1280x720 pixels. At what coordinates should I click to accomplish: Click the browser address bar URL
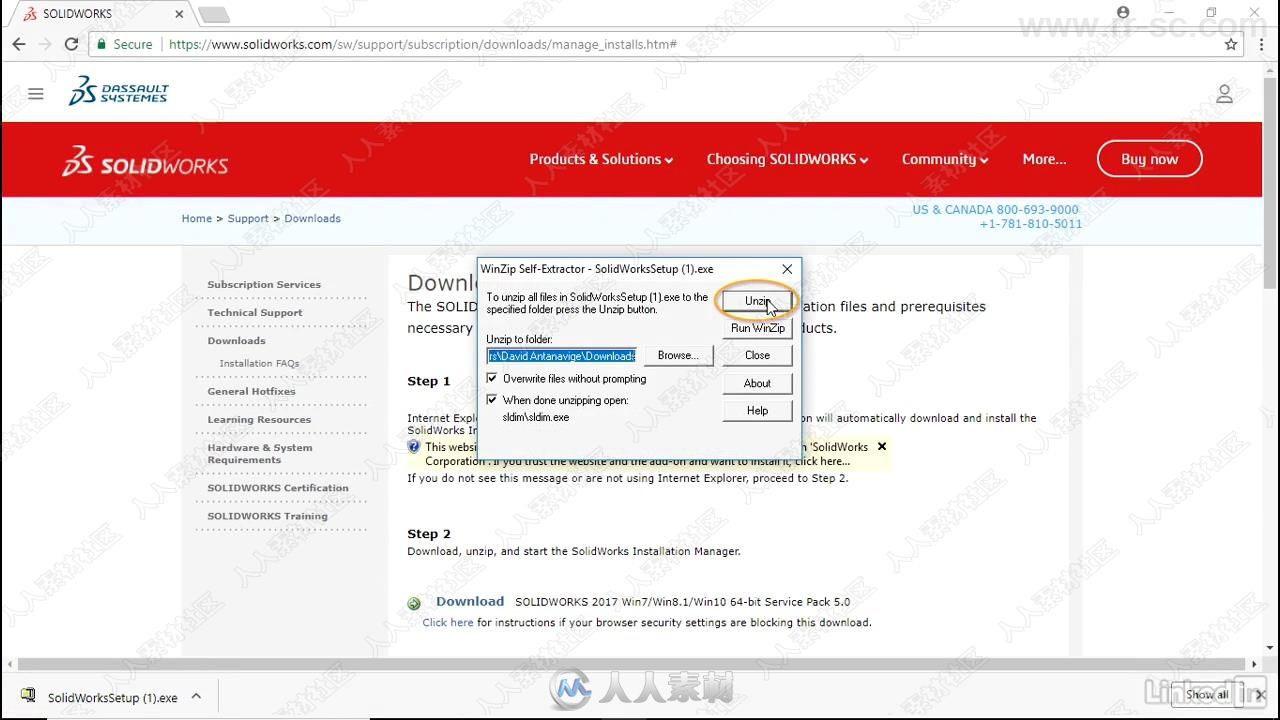423,44
